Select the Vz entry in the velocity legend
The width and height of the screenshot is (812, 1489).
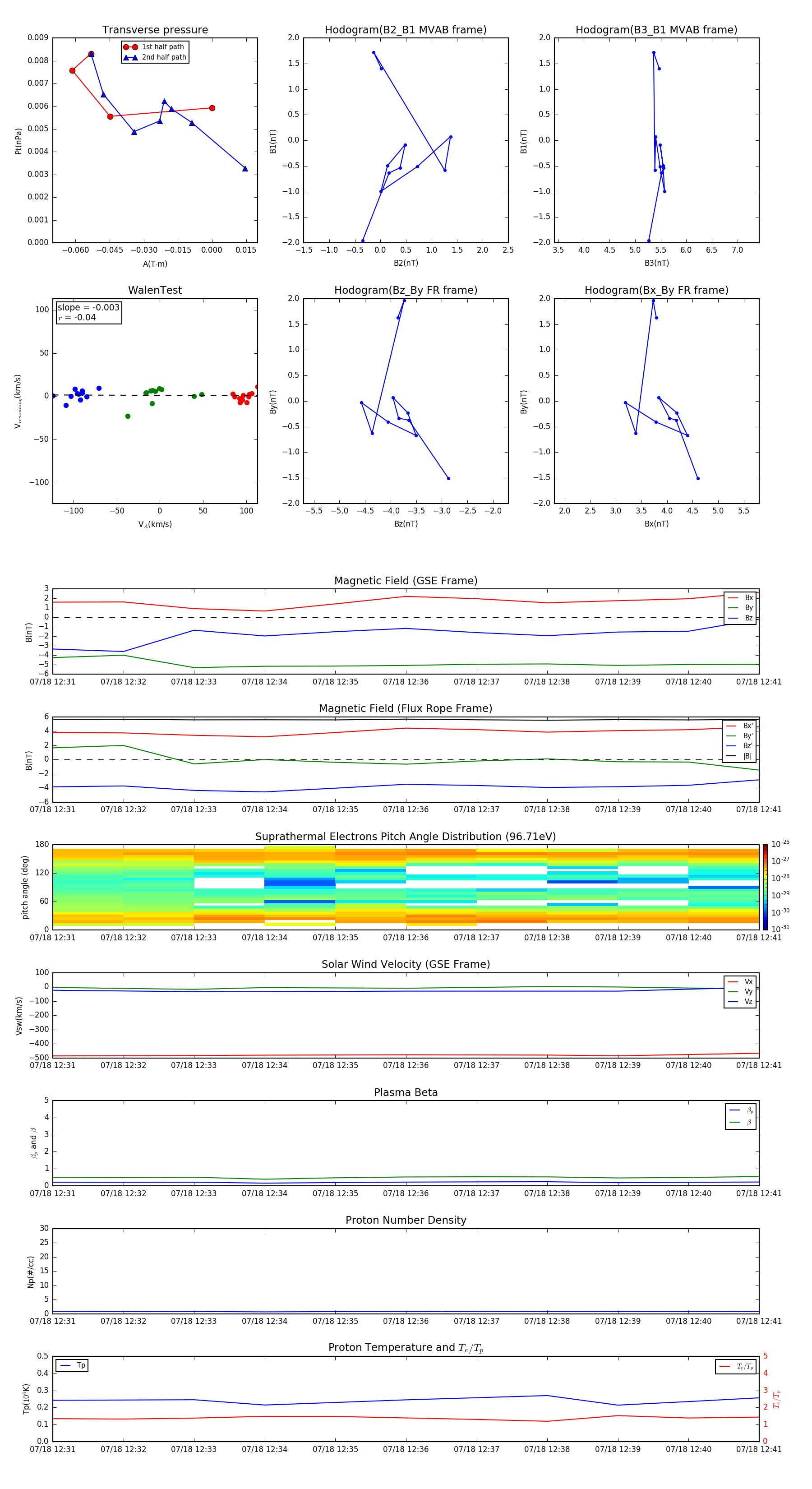click(x=740, y=1002)
